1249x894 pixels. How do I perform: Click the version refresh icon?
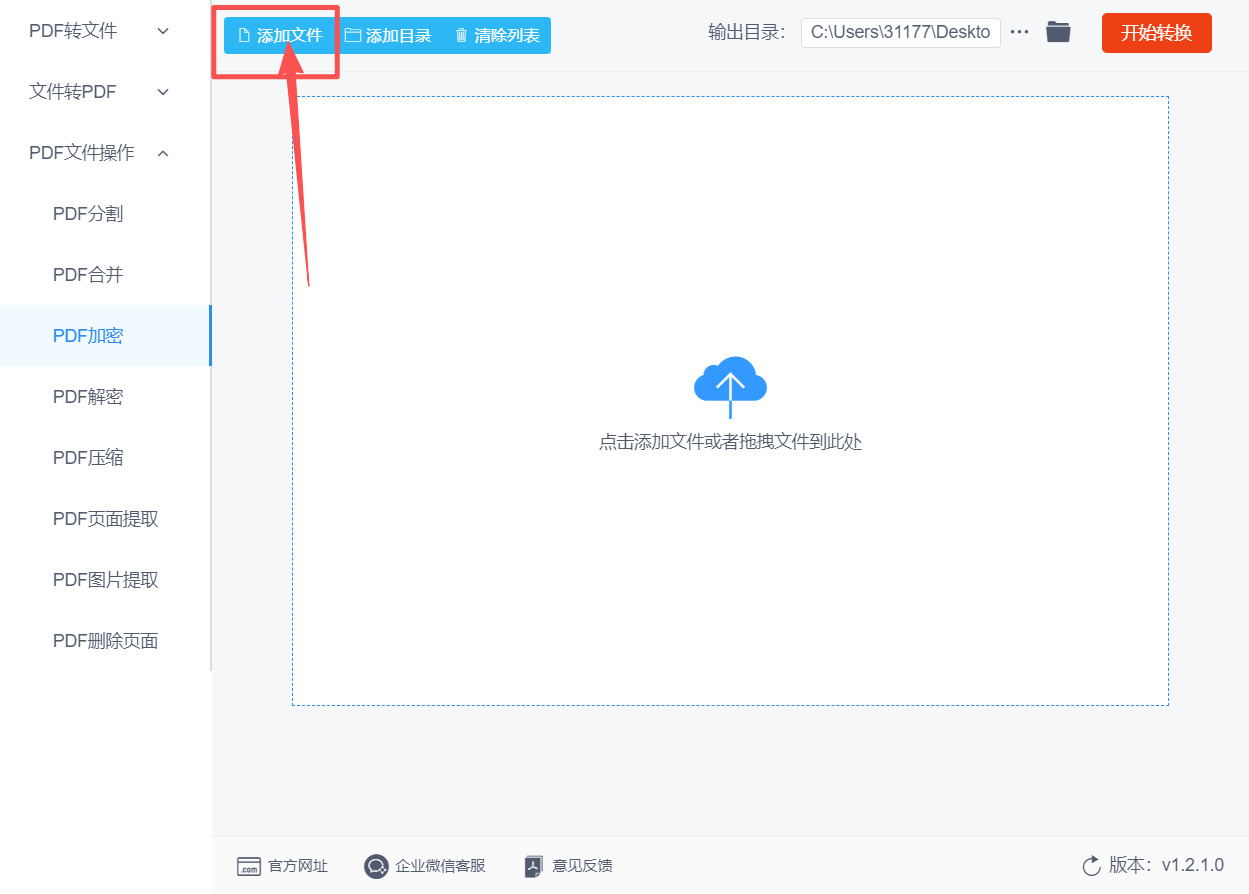[x=1091, y=866]
